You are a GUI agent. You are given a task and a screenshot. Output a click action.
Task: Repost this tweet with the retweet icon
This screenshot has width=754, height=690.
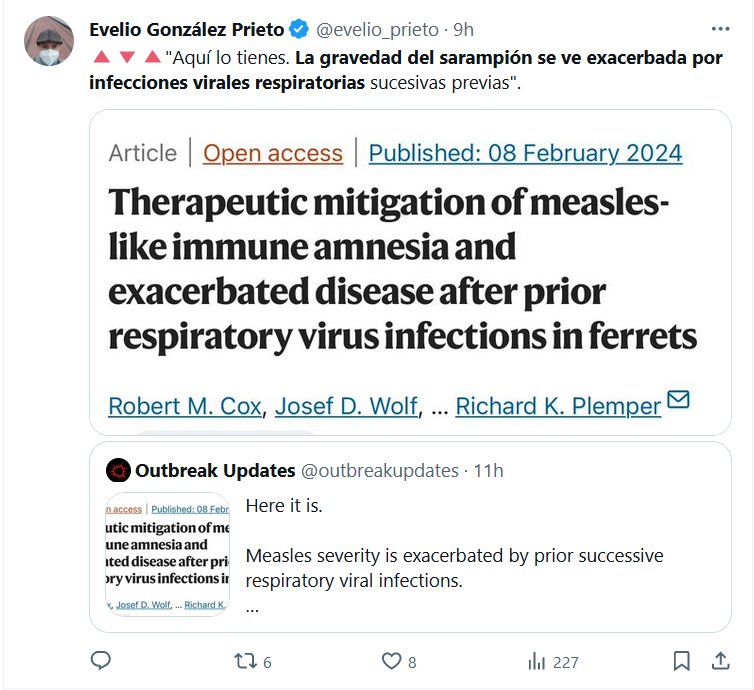pos(243,661)
